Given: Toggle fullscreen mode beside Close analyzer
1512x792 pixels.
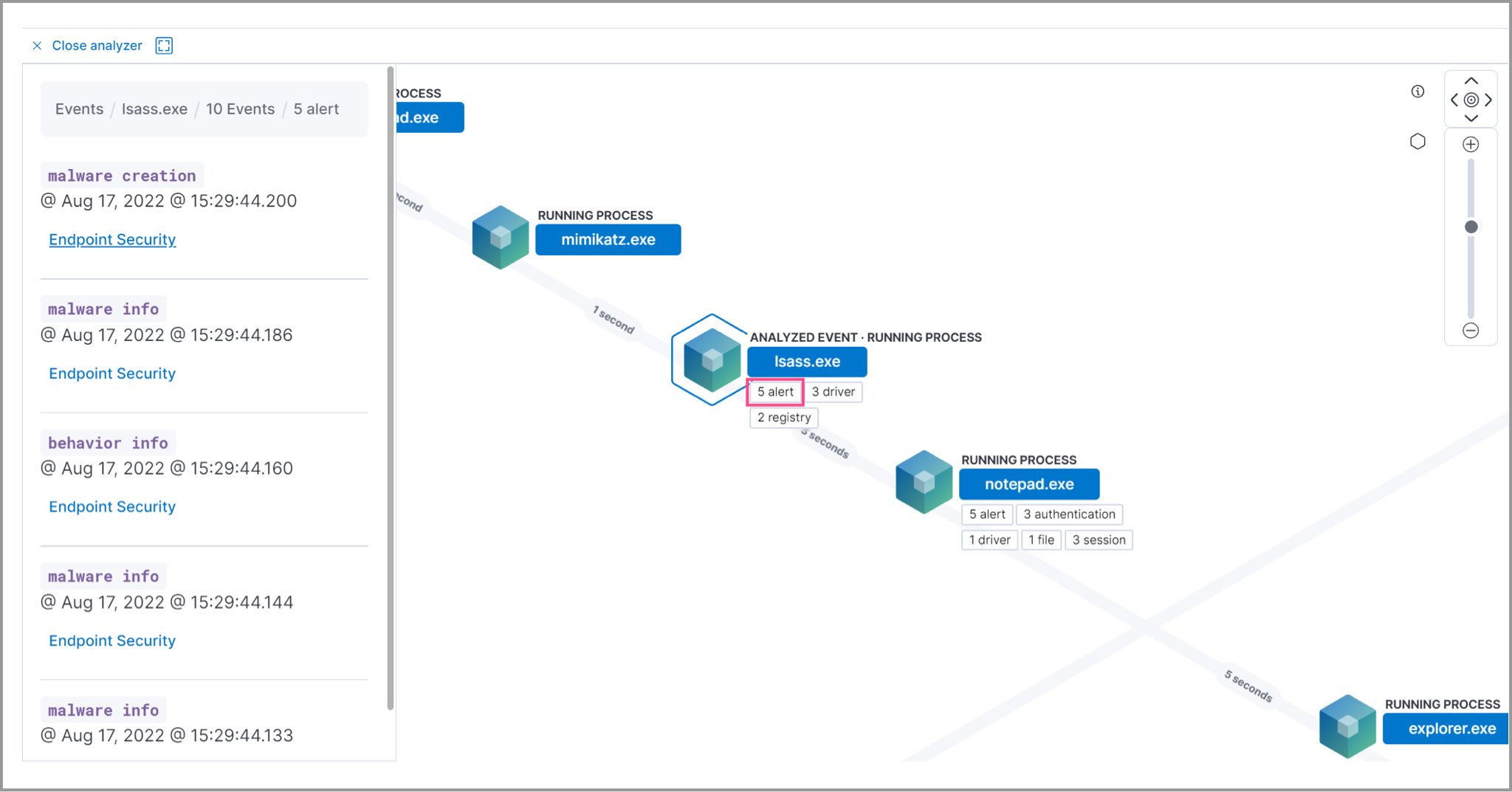Looking at the screenshot, I should [x=164, y=45].
